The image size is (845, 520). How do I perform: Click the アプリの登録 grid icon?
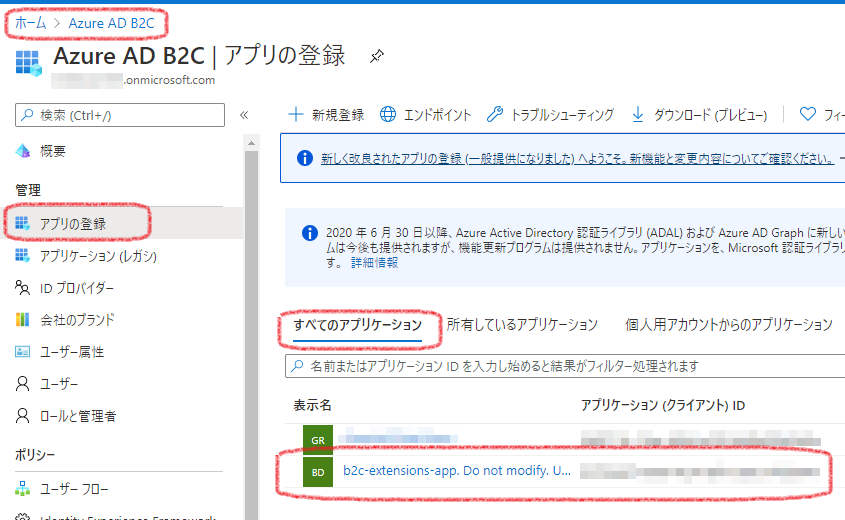23,223
